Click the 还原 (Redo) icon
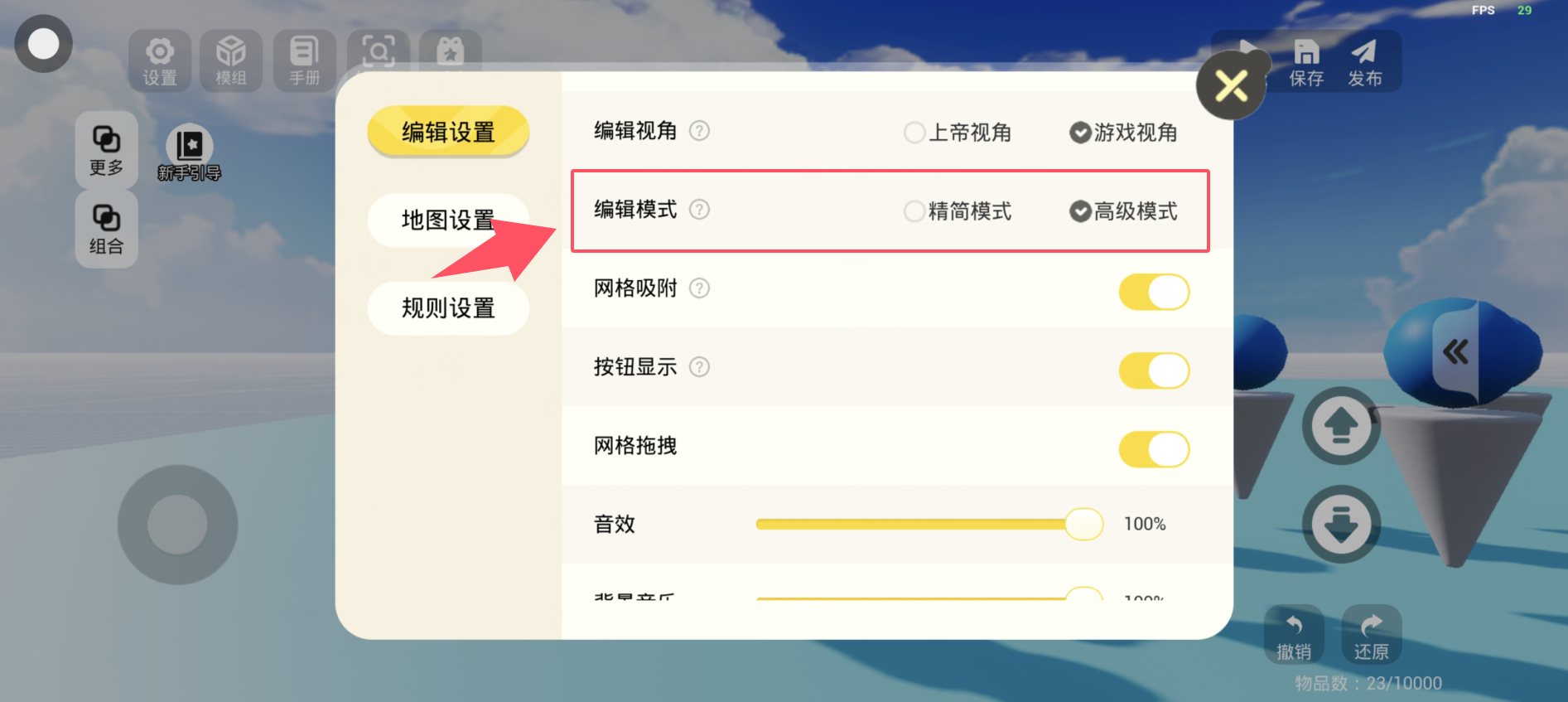Viewport: 1568px width, 702px height. [x=1371, y=636]
